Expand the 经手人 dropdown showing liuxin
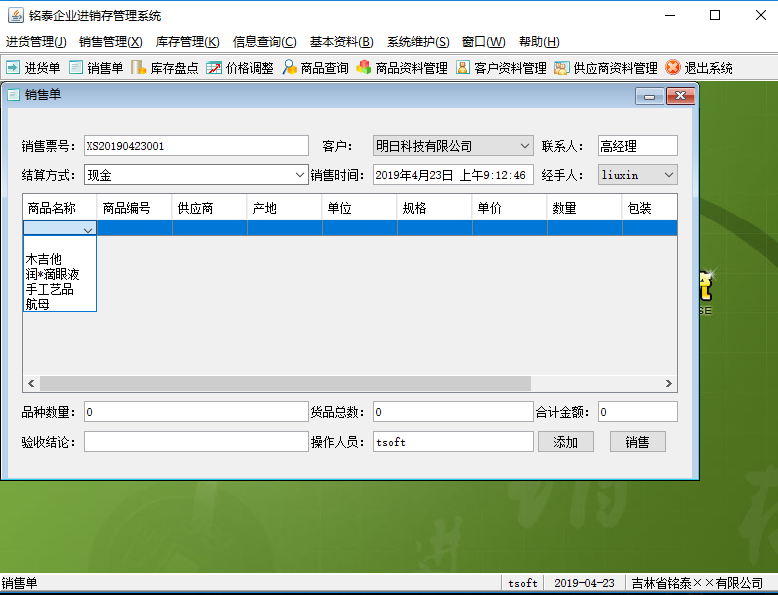 [x=668, y=175]
